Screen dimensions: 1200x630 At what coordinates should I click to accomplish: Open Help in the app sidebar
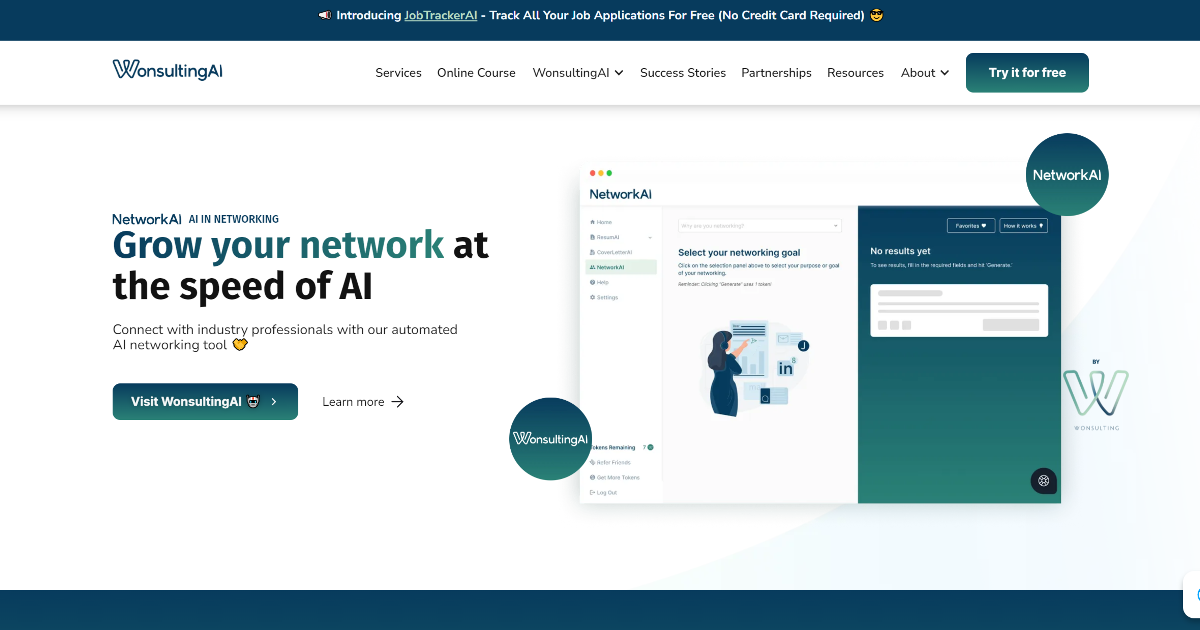603,281
